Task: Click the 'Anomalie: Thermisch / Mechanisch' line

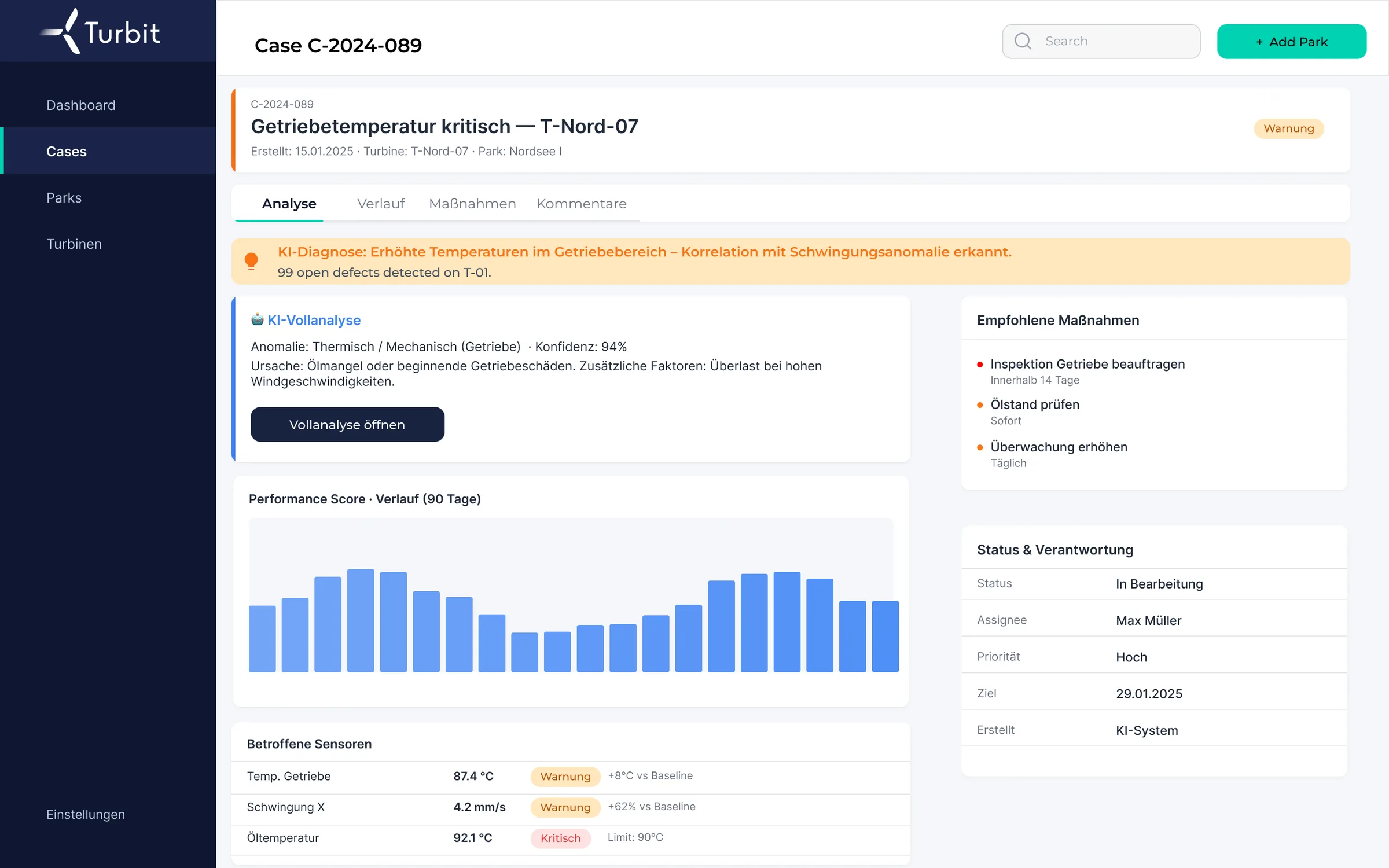Action: click(439, 347)
